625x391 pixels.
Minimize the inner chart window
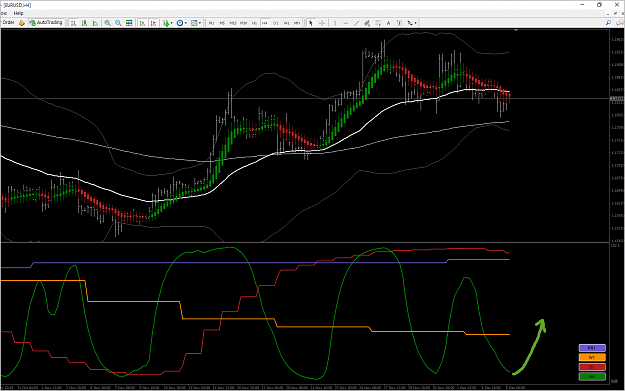(x=608, y=14)
